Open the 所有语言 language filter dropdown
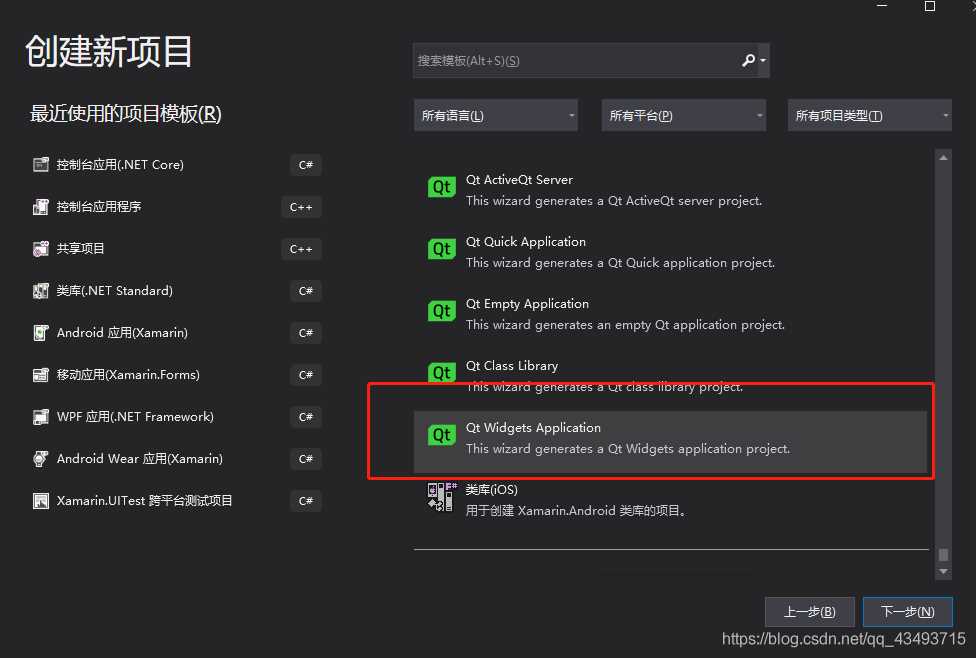The width and height of the screenshot is (976, 658). point(495,115)
